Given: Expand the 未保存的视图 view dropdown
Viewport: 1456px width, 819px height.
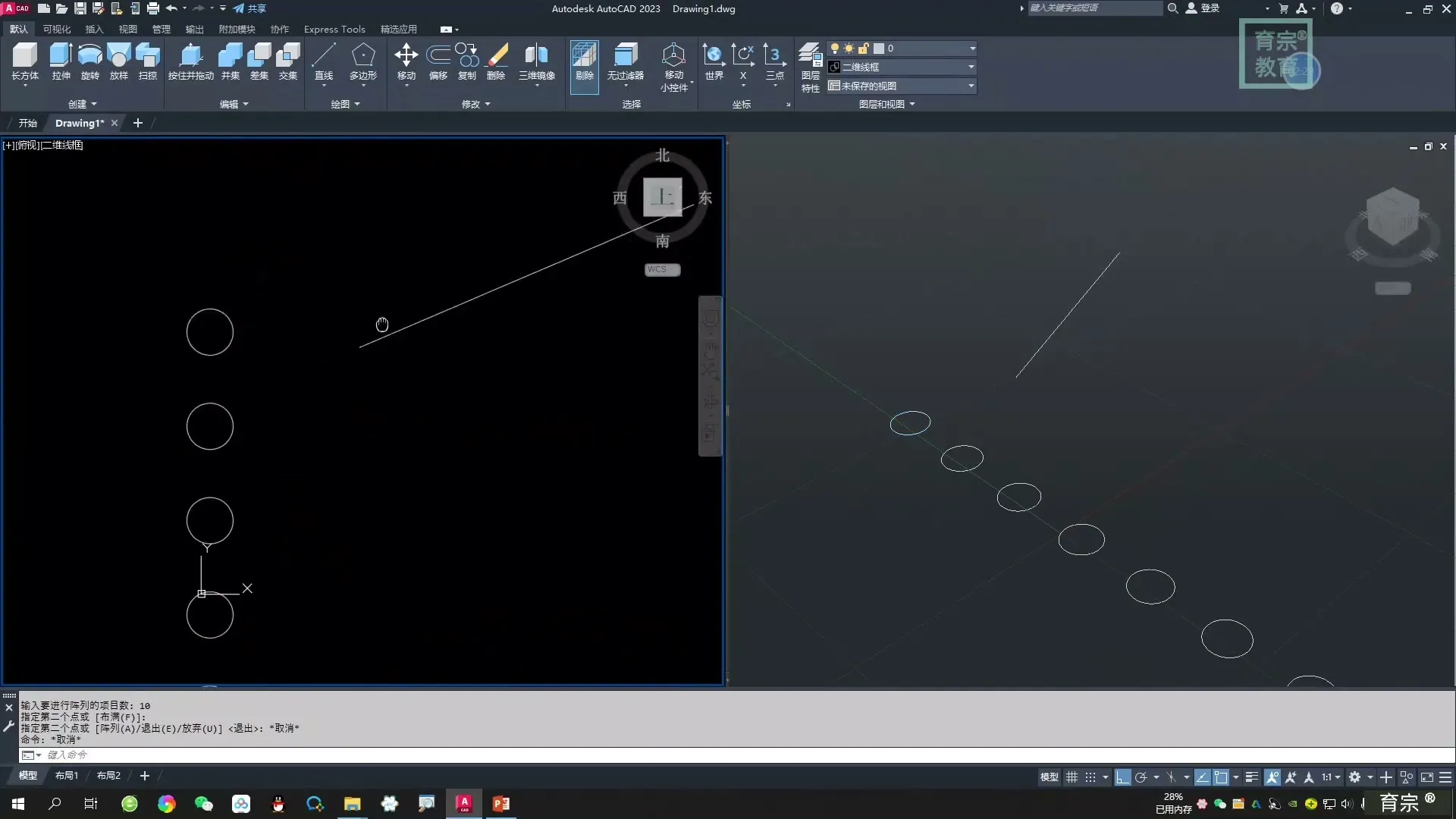Looking at the screenshot, I should pos(970,86).
